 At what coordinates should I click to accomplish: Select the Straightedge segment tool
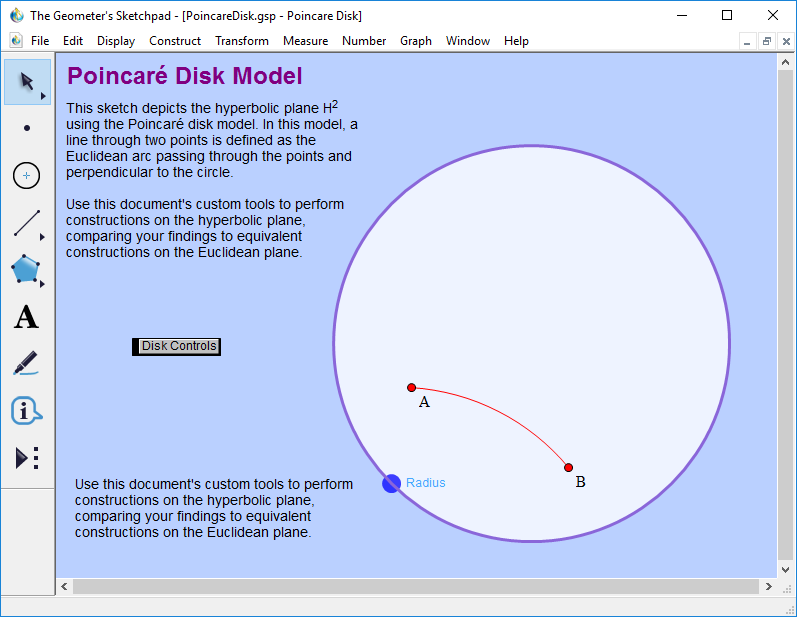(27, 223)
